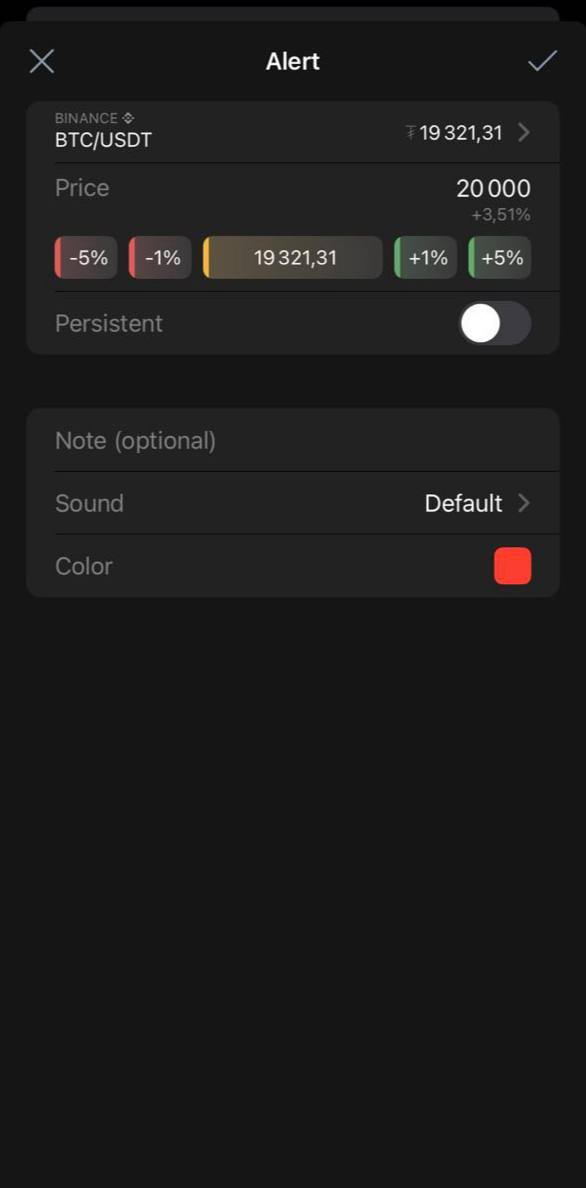Tap the Binance logo icon beside exchange name
Image resolution: width=586 pixels, height=1188 pixels.
[x=128, y=118]
